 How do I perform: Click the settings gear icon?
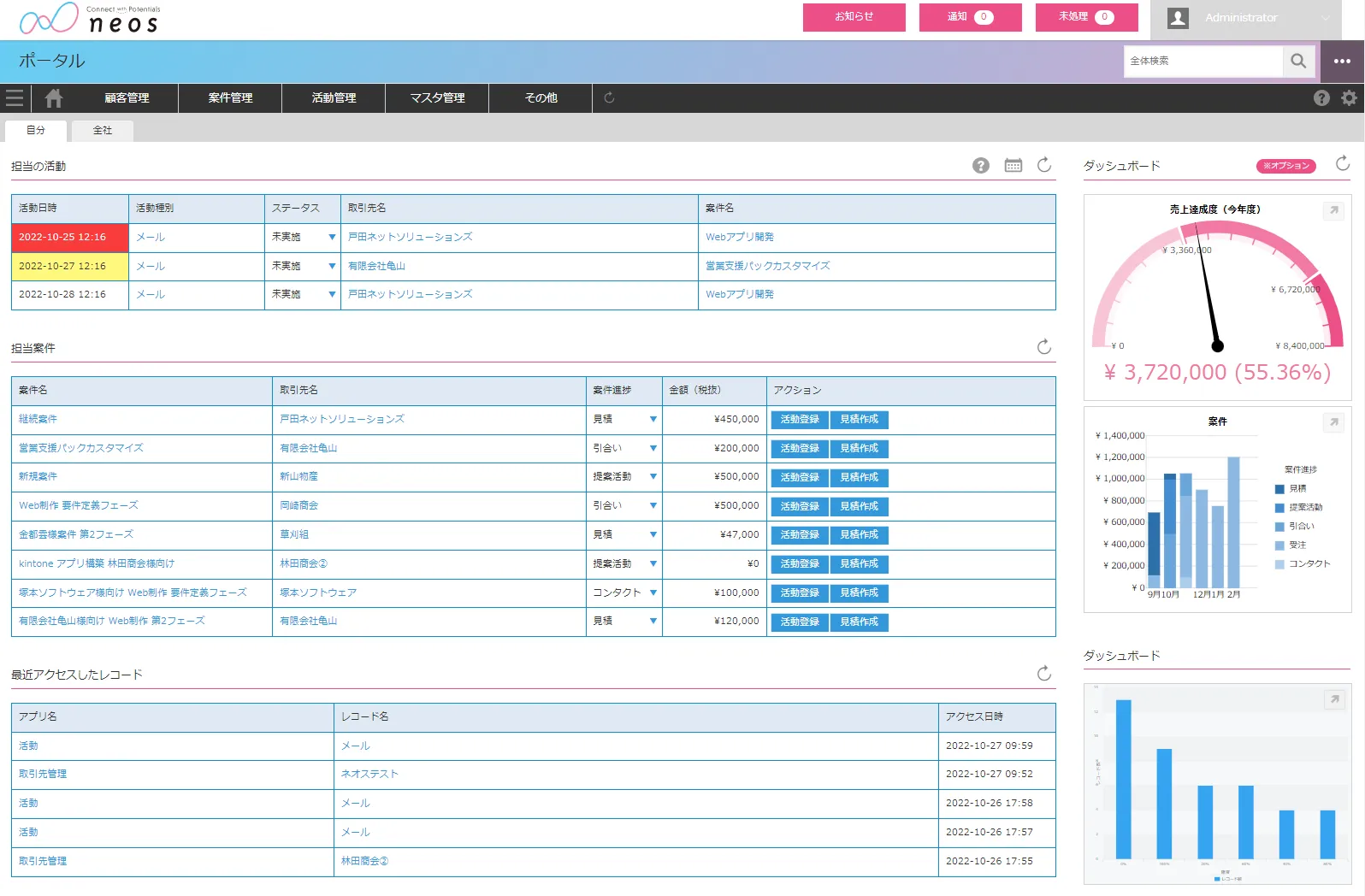1349,98
